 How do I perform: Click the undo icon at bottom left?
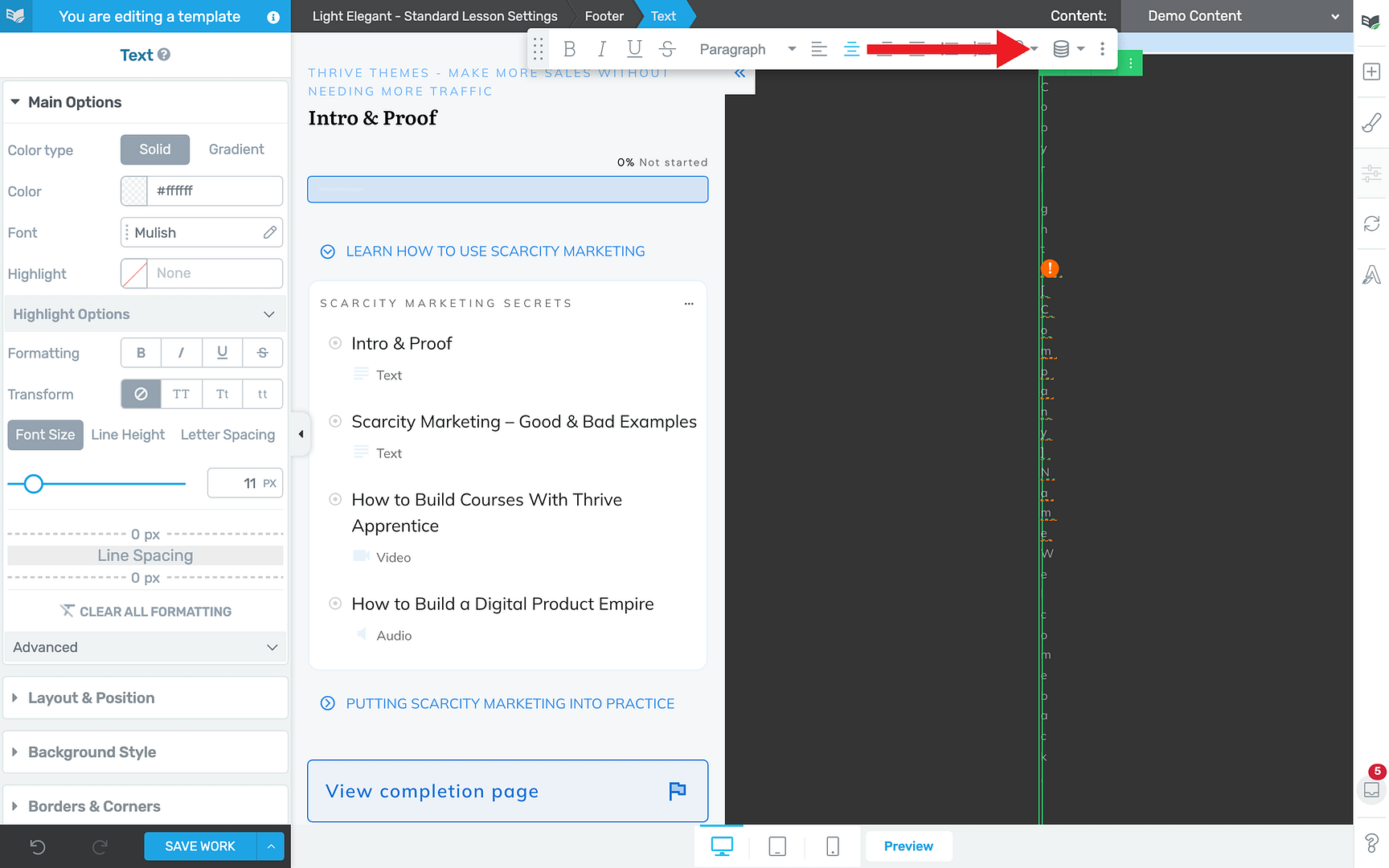click(38, 846)
